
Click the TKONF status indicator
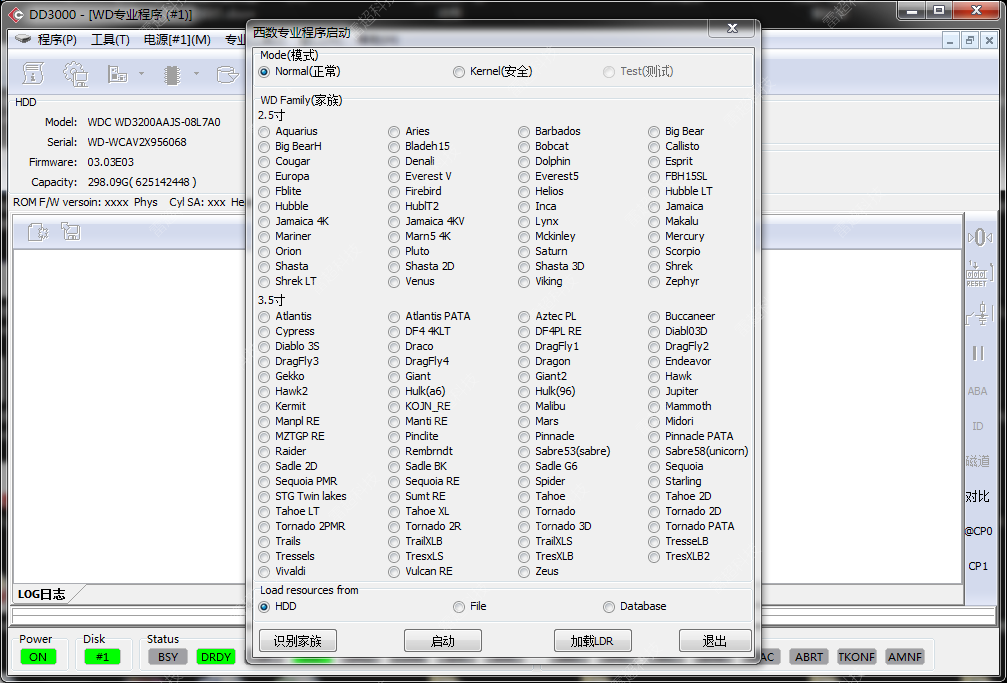[856, 657]
